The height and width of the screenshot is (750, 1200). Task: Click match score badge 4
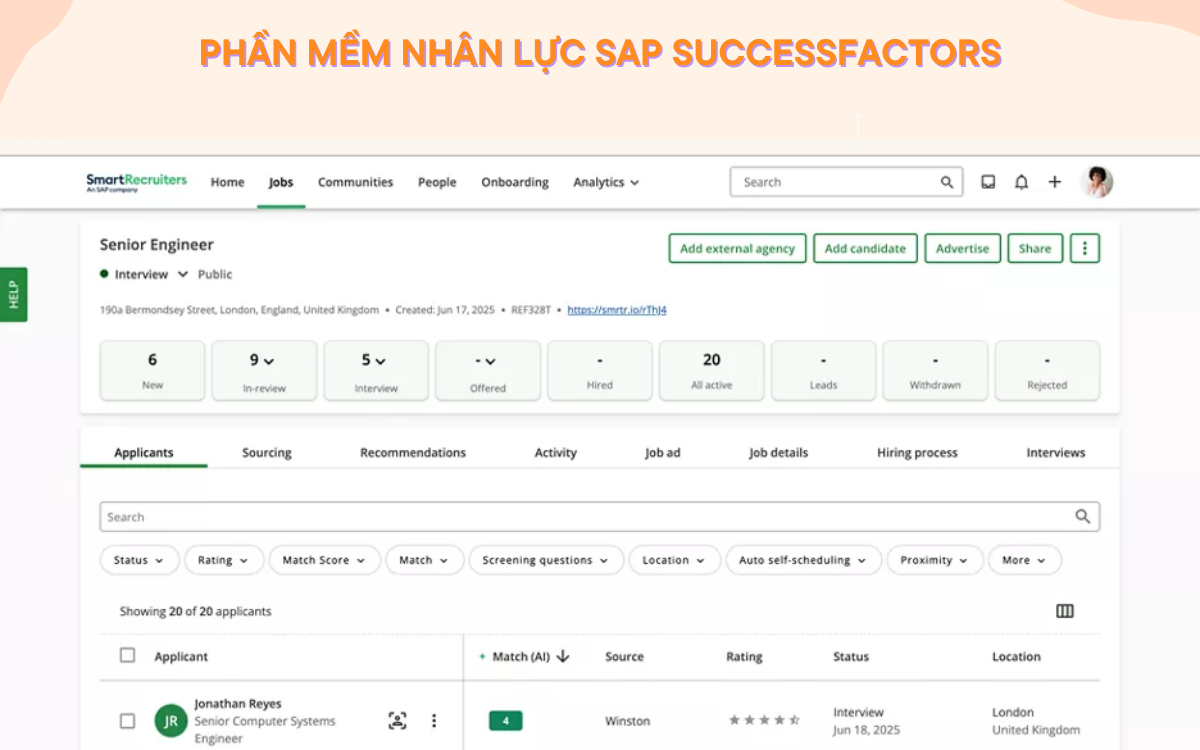point(505,720)
